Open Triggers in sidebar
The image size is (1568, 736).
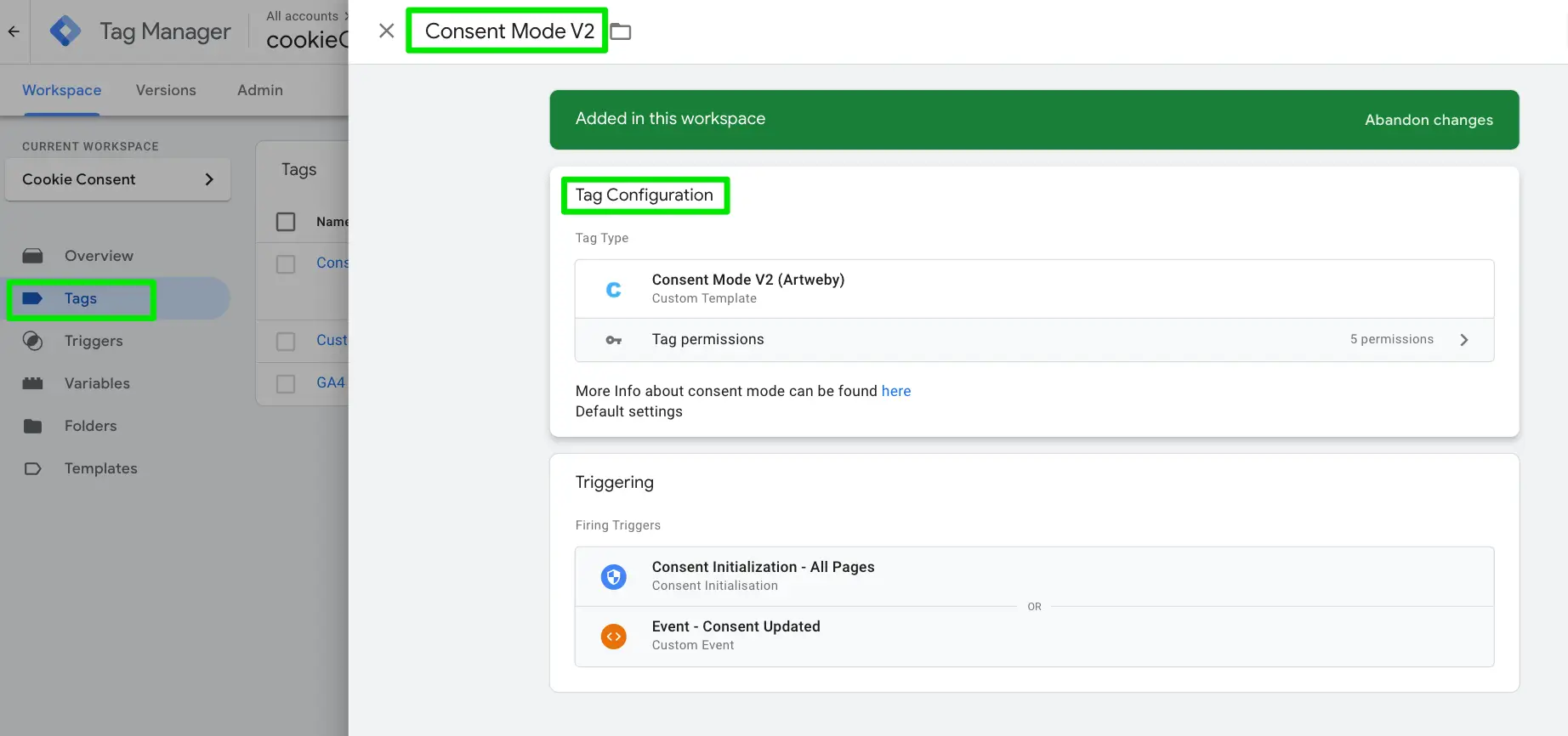94,341
